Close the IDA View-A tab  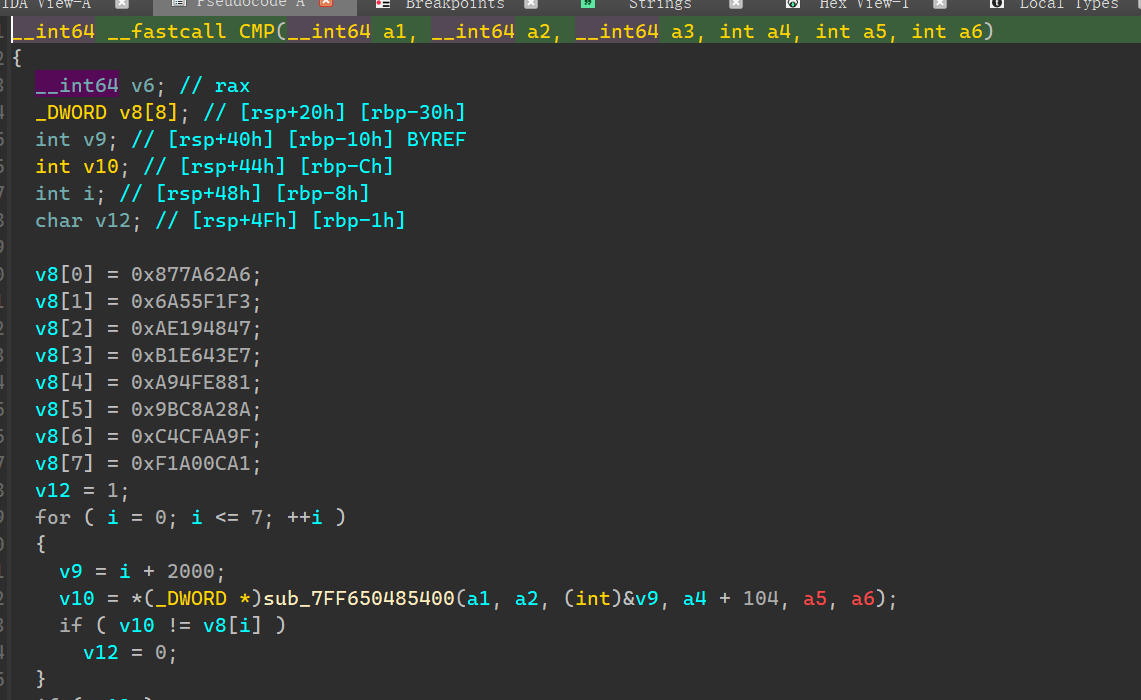pyautogui.click(x=122, y=4)
